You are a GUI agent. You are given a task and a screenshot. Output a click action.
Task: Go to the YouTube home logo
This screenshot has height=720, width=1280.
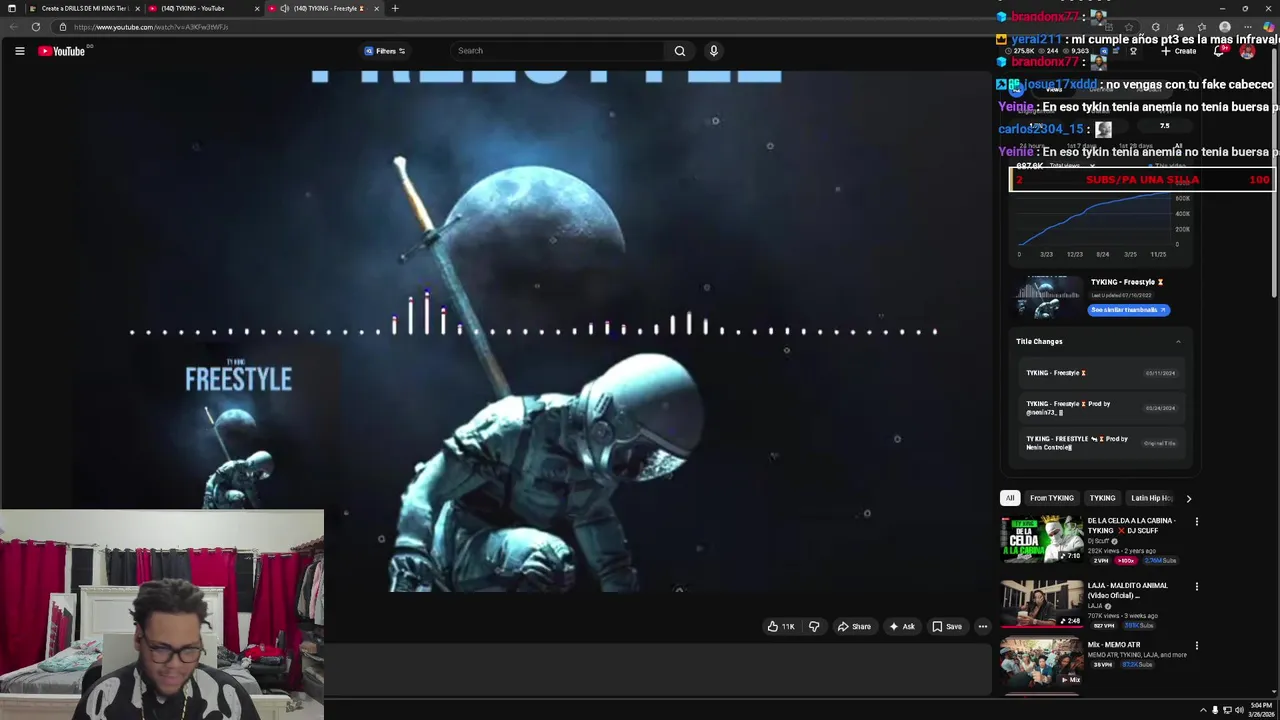(x=62, y=51)
